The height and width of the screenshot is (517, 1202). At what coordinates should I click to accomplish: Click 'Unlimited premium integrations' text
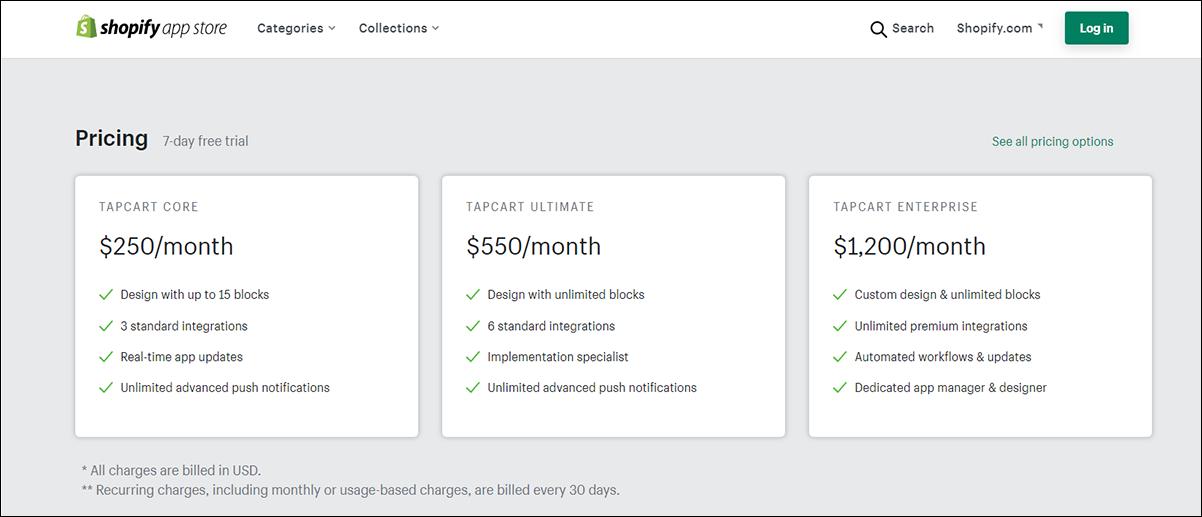point(941,326)
